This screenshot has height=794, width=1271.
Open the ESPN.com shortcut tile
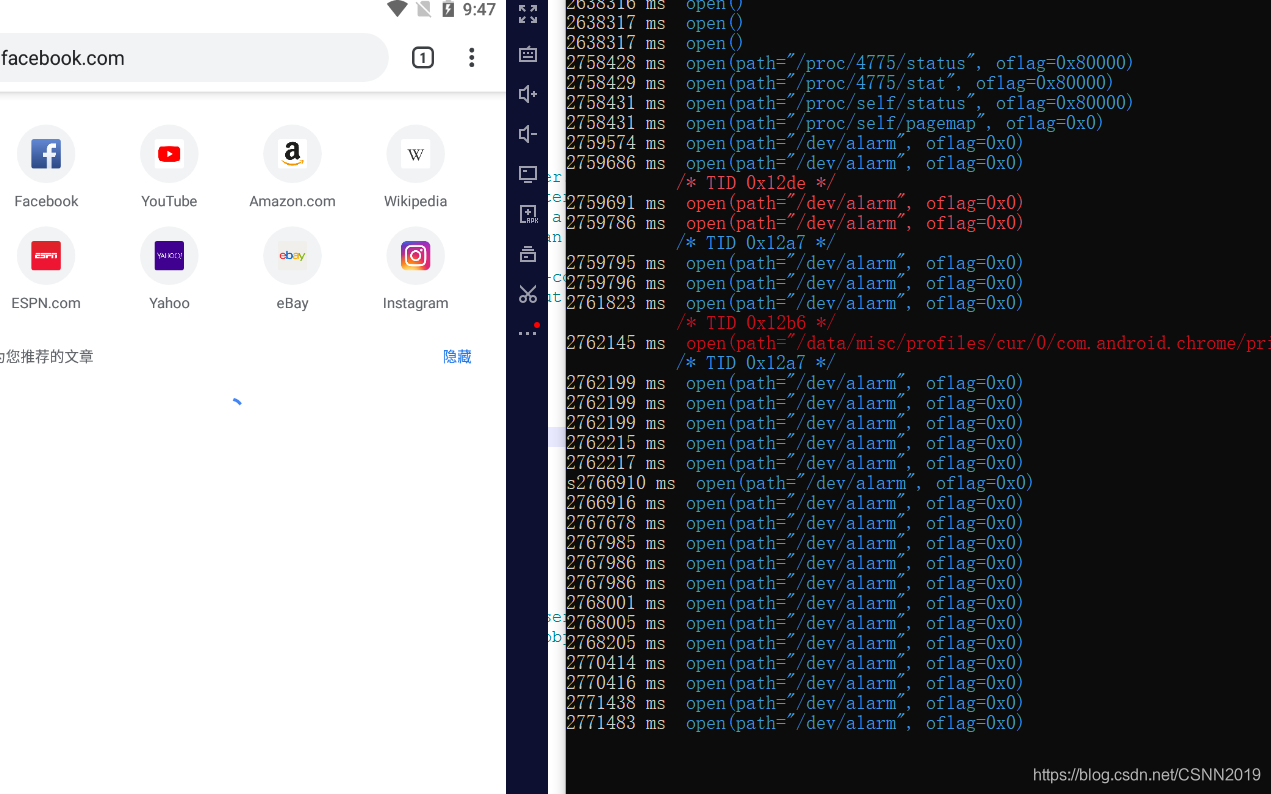tap(46, 269)
